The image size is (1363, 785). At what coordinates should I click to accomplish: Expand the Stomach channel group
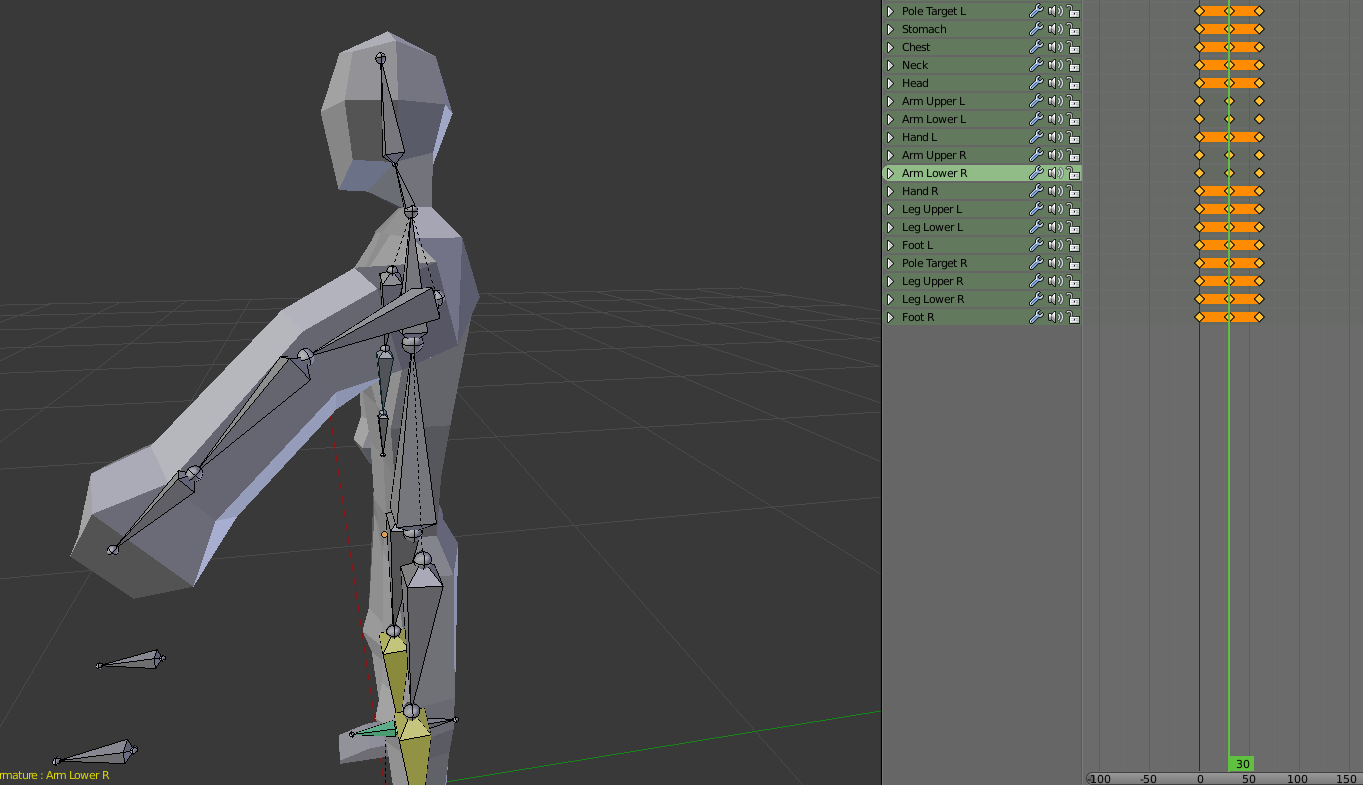[890, 29]
